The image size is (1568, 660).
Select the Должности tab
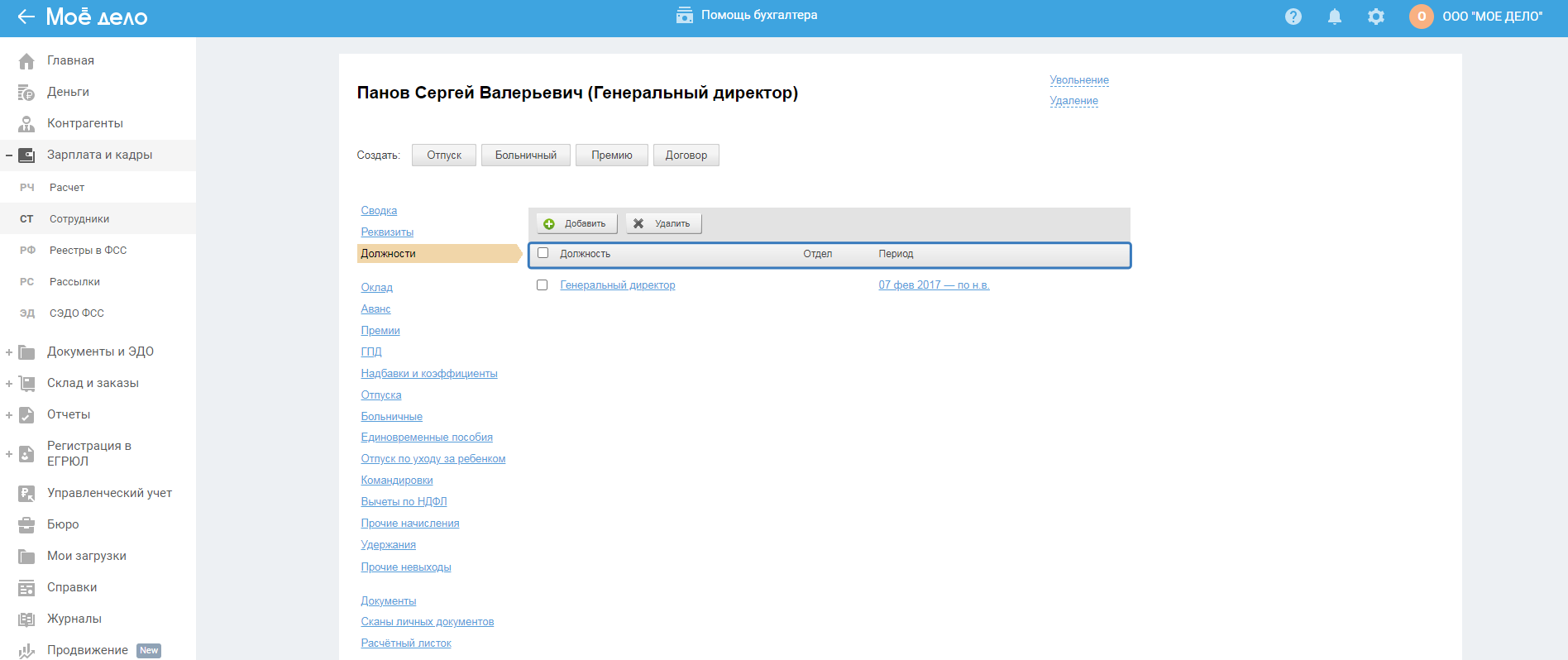point(438,254)
